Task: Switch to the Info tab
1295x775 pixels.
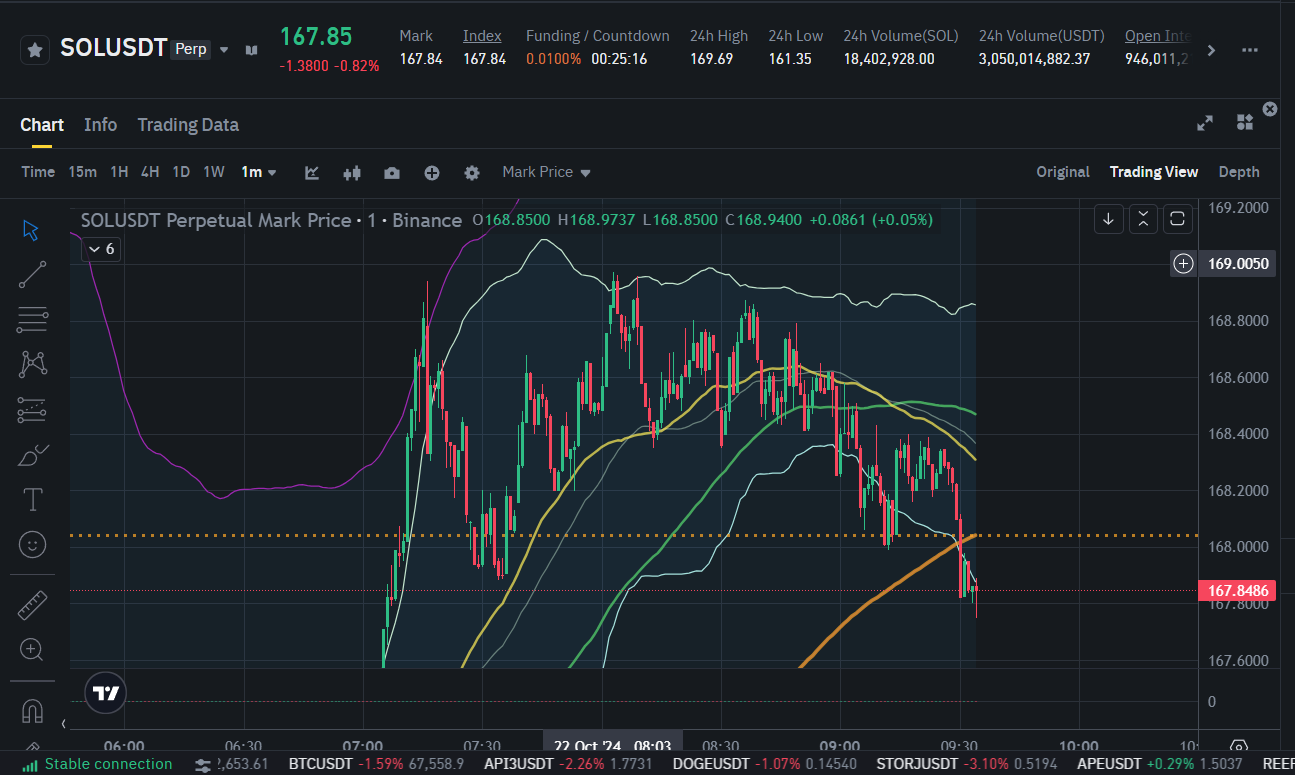Action: [100, 125]
